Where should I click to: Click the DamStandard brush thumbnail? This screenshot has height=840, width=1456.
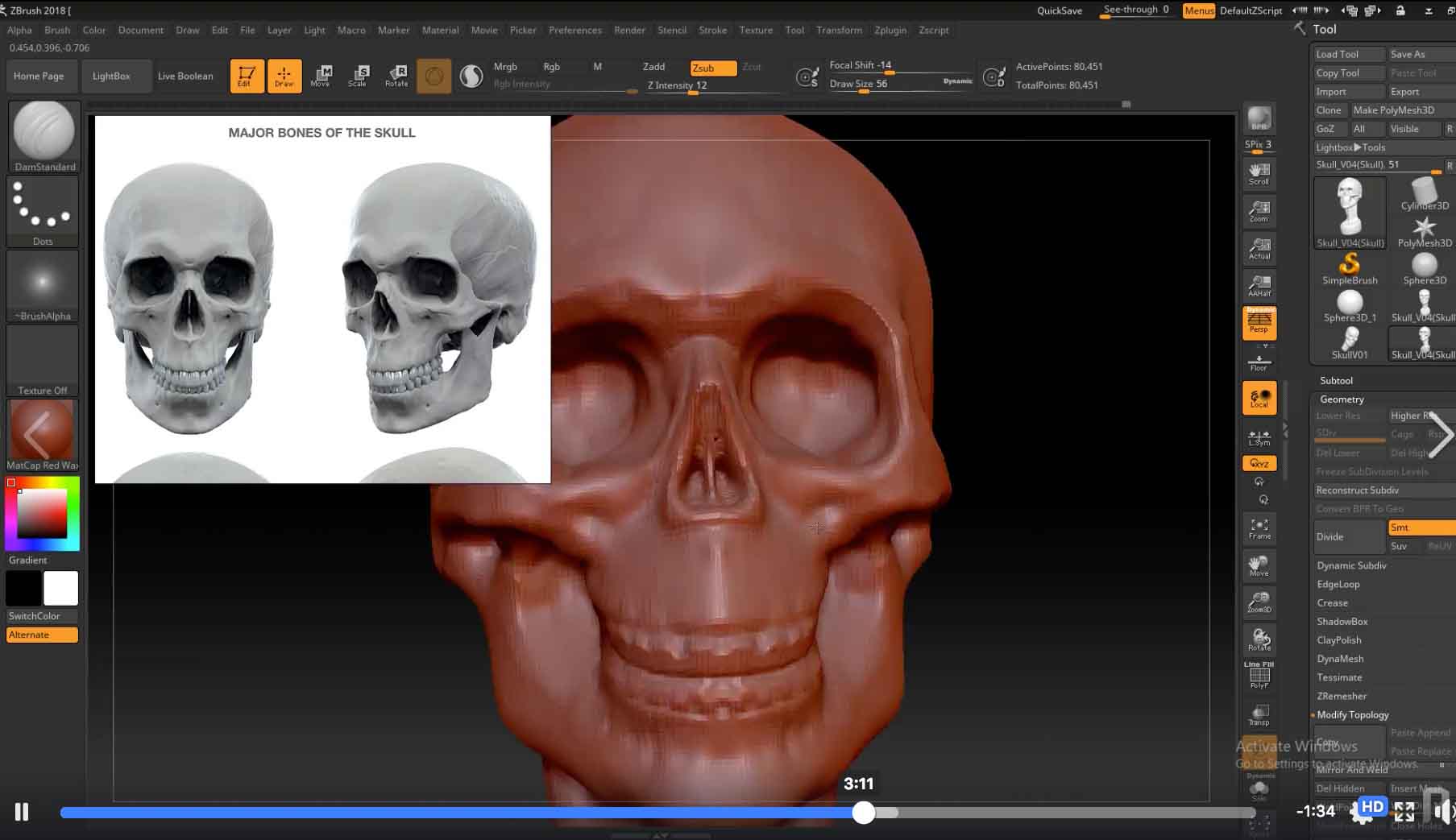pos(44,131)
